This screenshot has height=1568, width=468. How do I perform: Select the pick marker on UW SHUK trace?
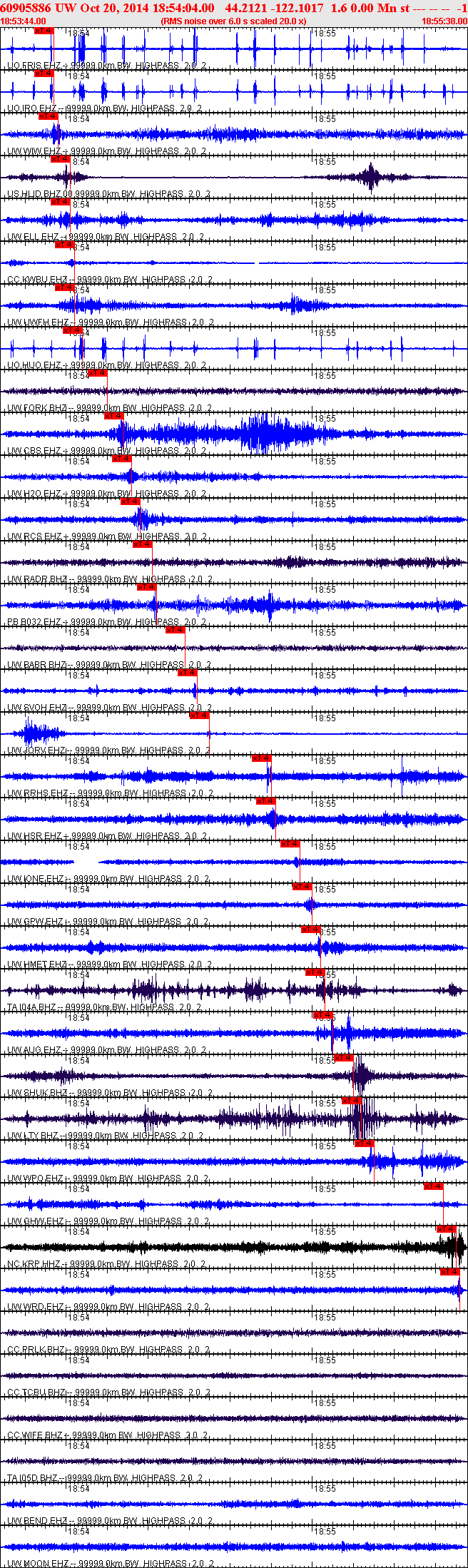point(344,1058)
